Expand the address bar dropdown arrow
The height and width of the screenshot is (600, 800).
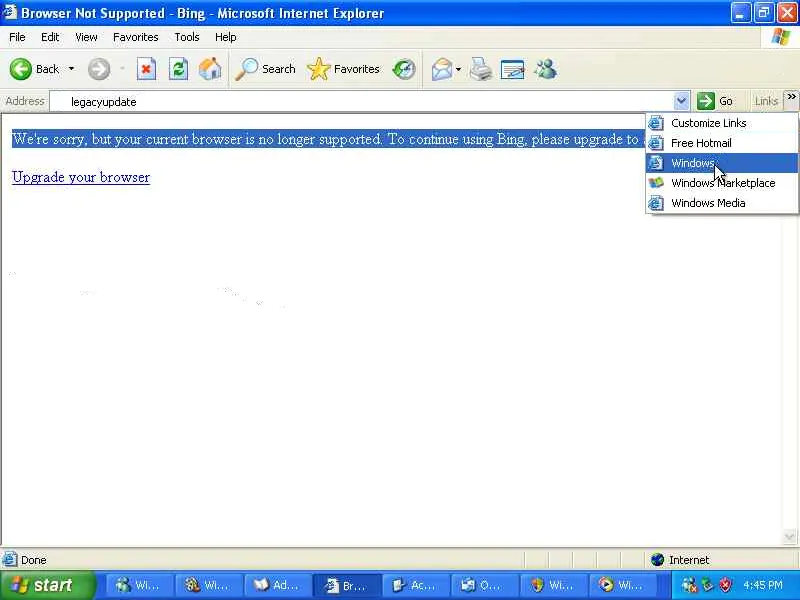pos(681,102)
